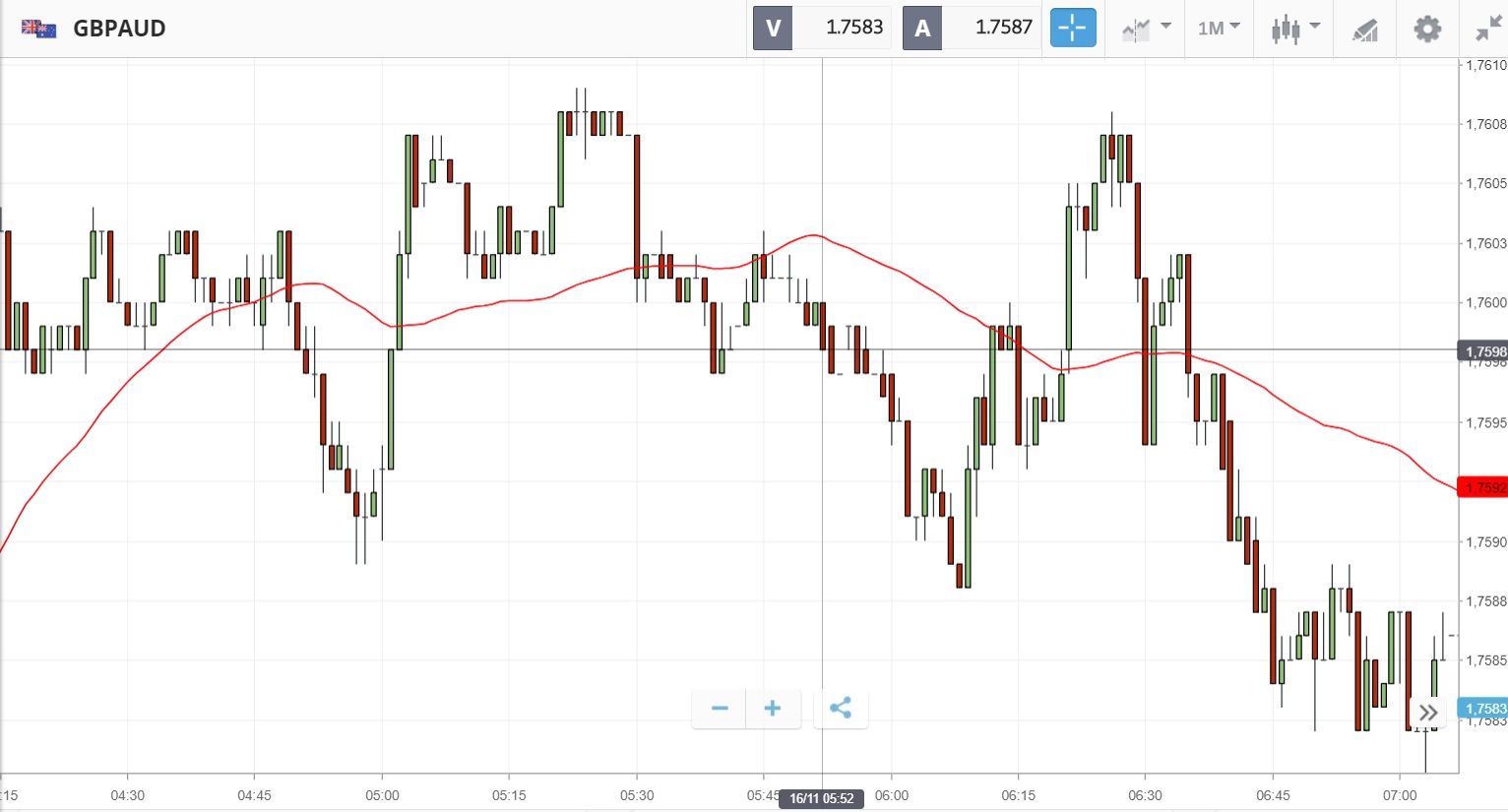
Task: Open chart settings gear
Action: tap(1427, 28)
